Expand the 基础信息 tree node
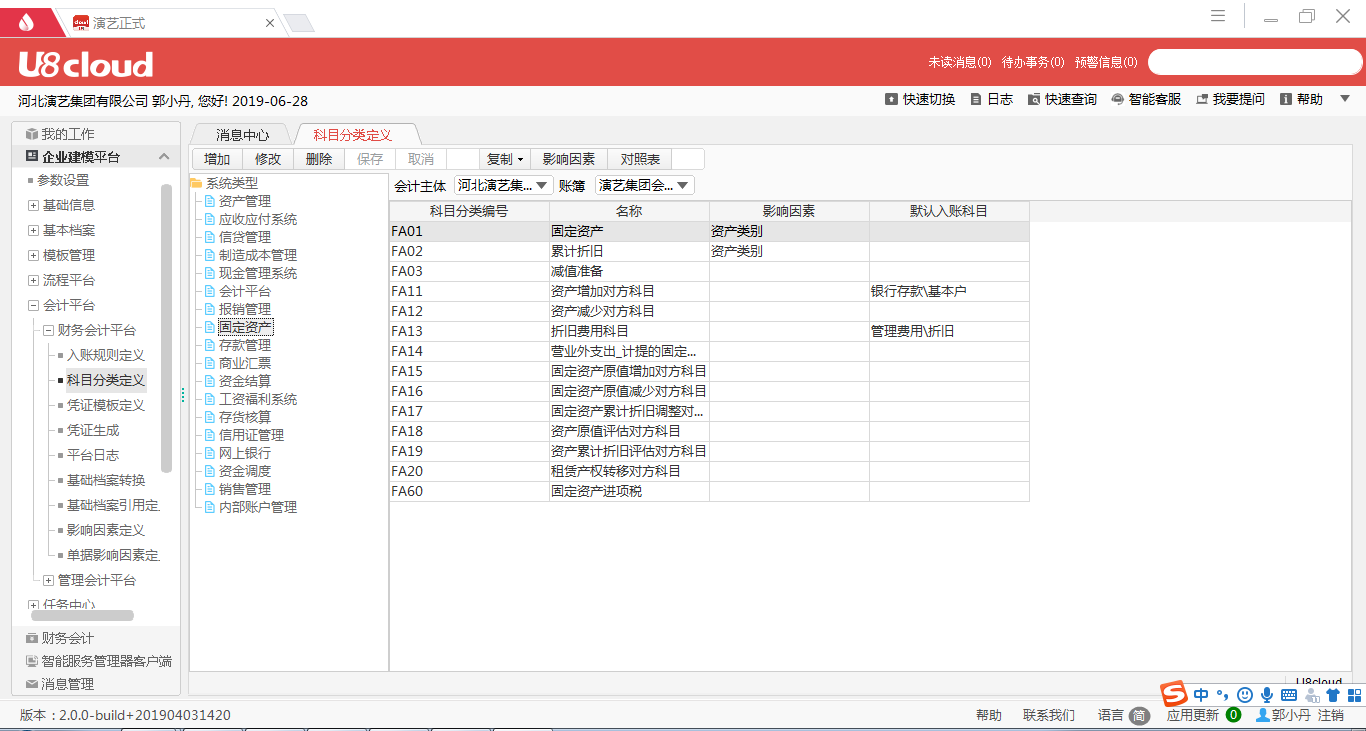1366x731 pixels. [34, 206]
